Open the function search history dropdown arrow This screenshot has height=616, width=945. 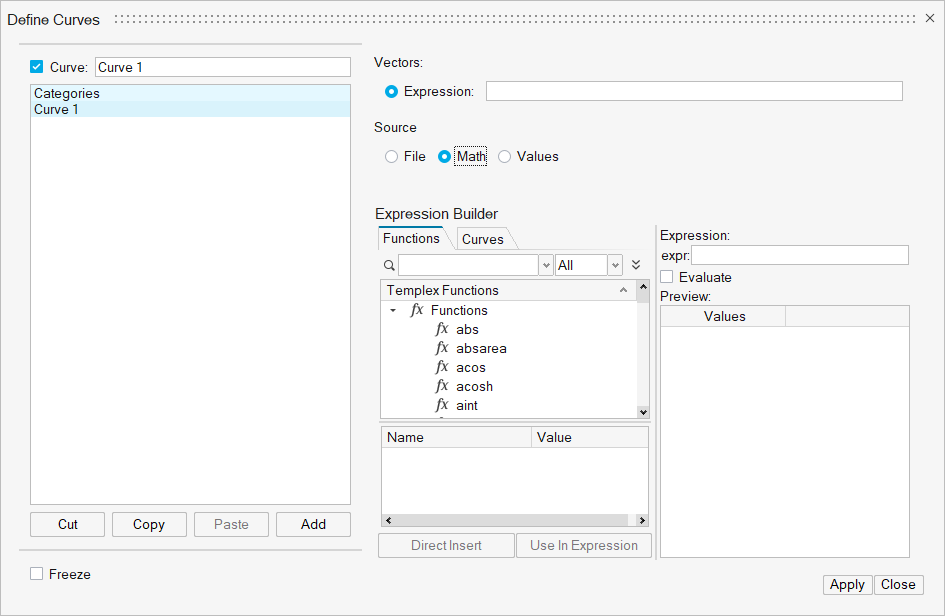click(546, 265)
